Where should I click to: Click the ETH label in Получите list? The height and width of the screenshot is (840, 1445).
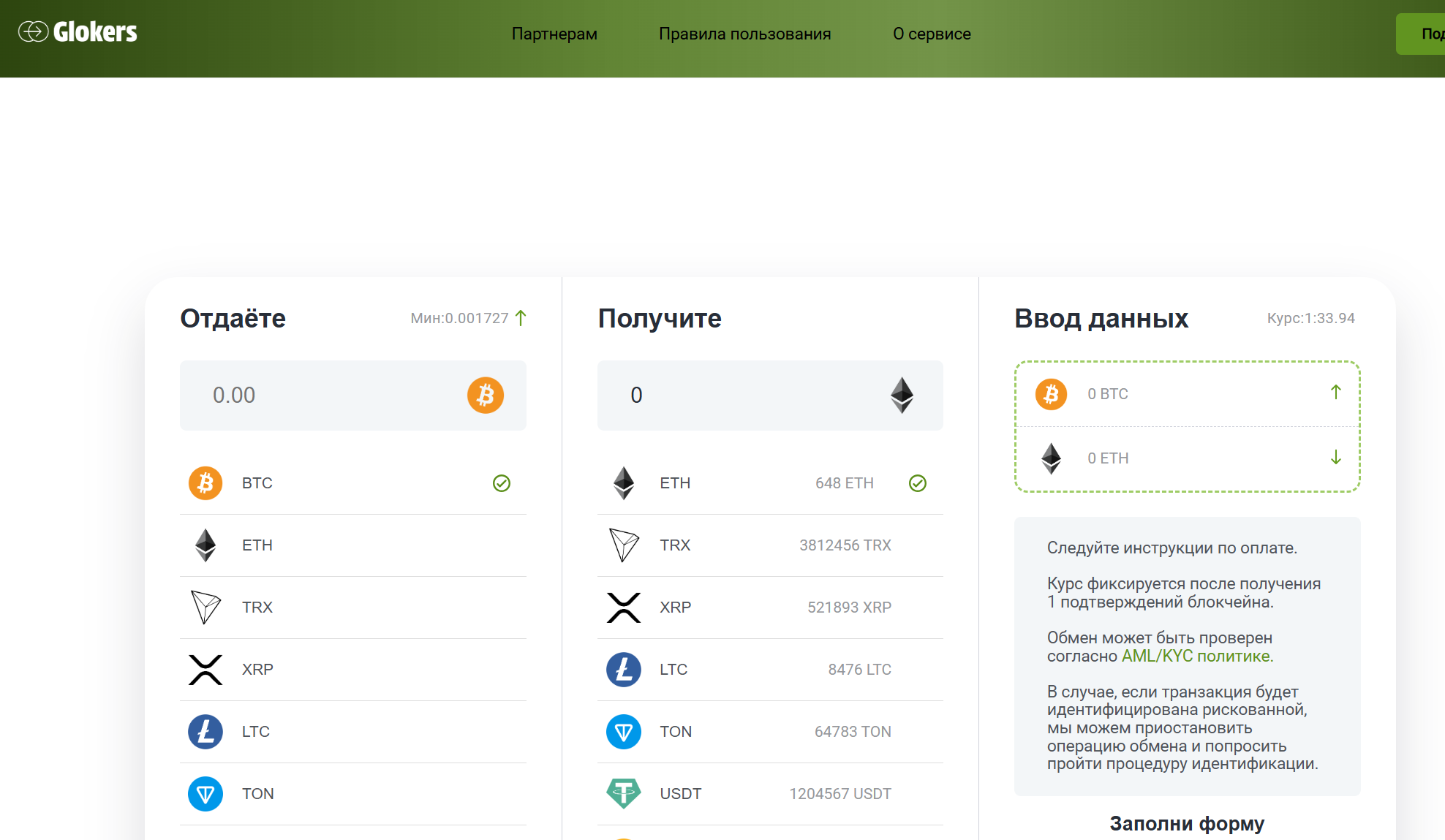pyautogui.click(x=675, y=483)
